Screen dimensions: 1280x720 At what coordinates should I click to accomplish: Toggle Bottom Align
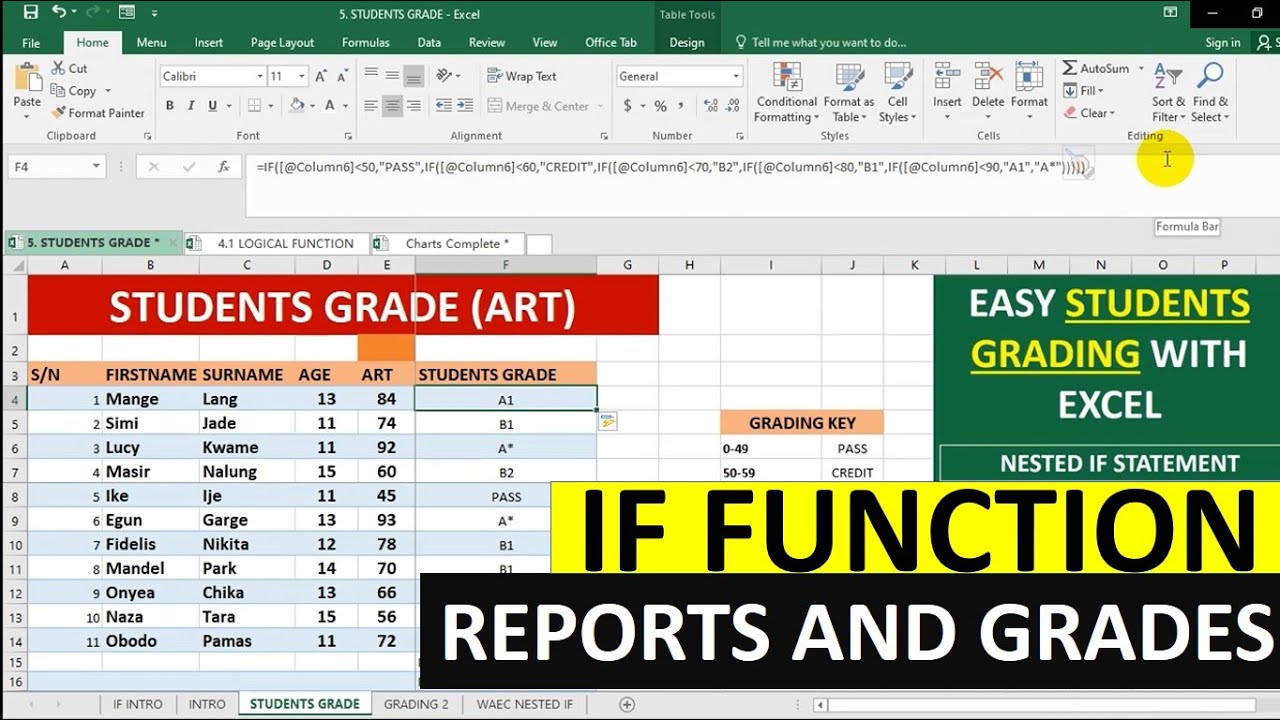(413, 76)
